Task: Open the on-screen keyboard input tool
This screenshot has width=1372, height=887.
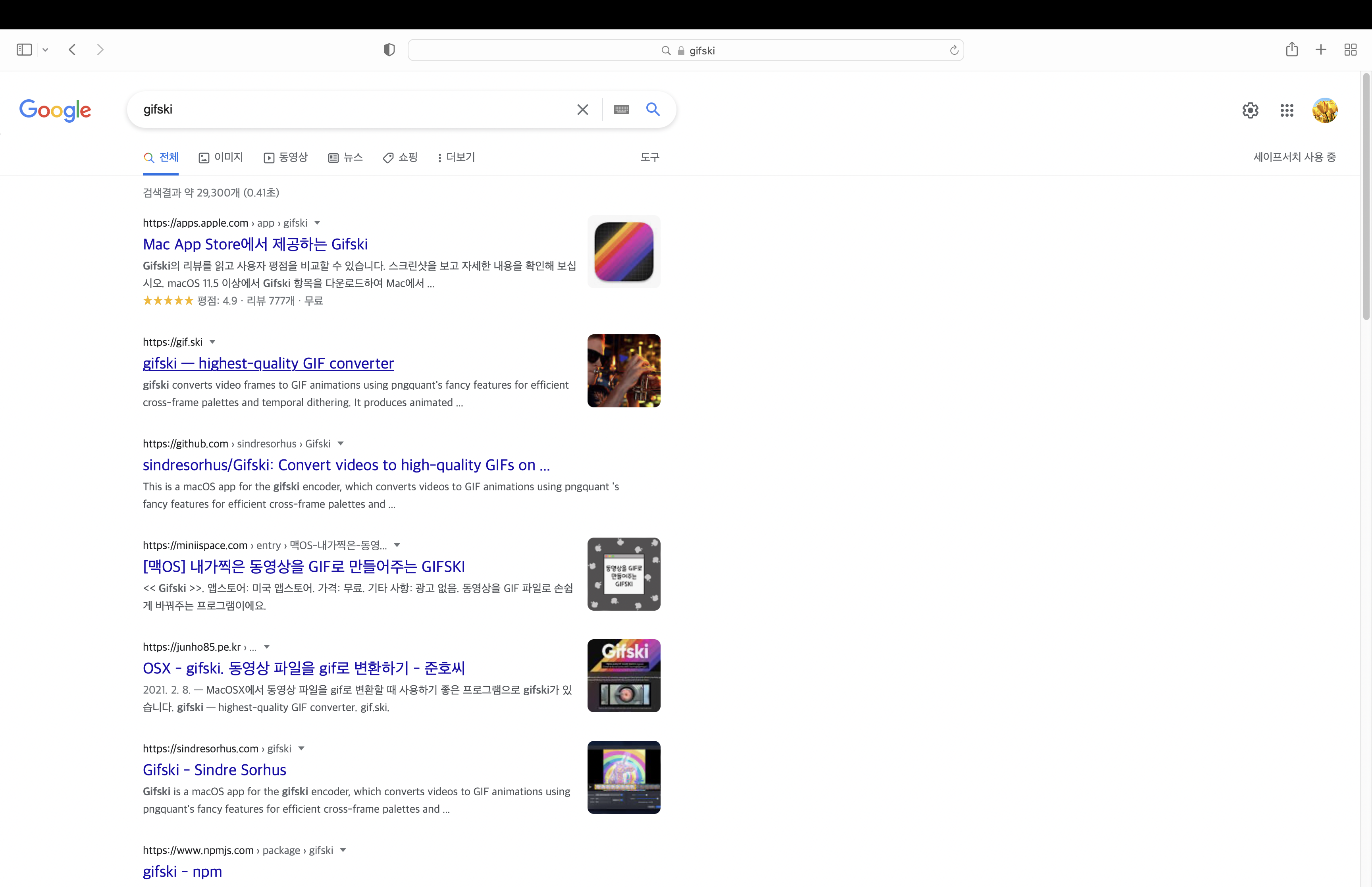Action: pyautogui.click(x=622, y=110)
